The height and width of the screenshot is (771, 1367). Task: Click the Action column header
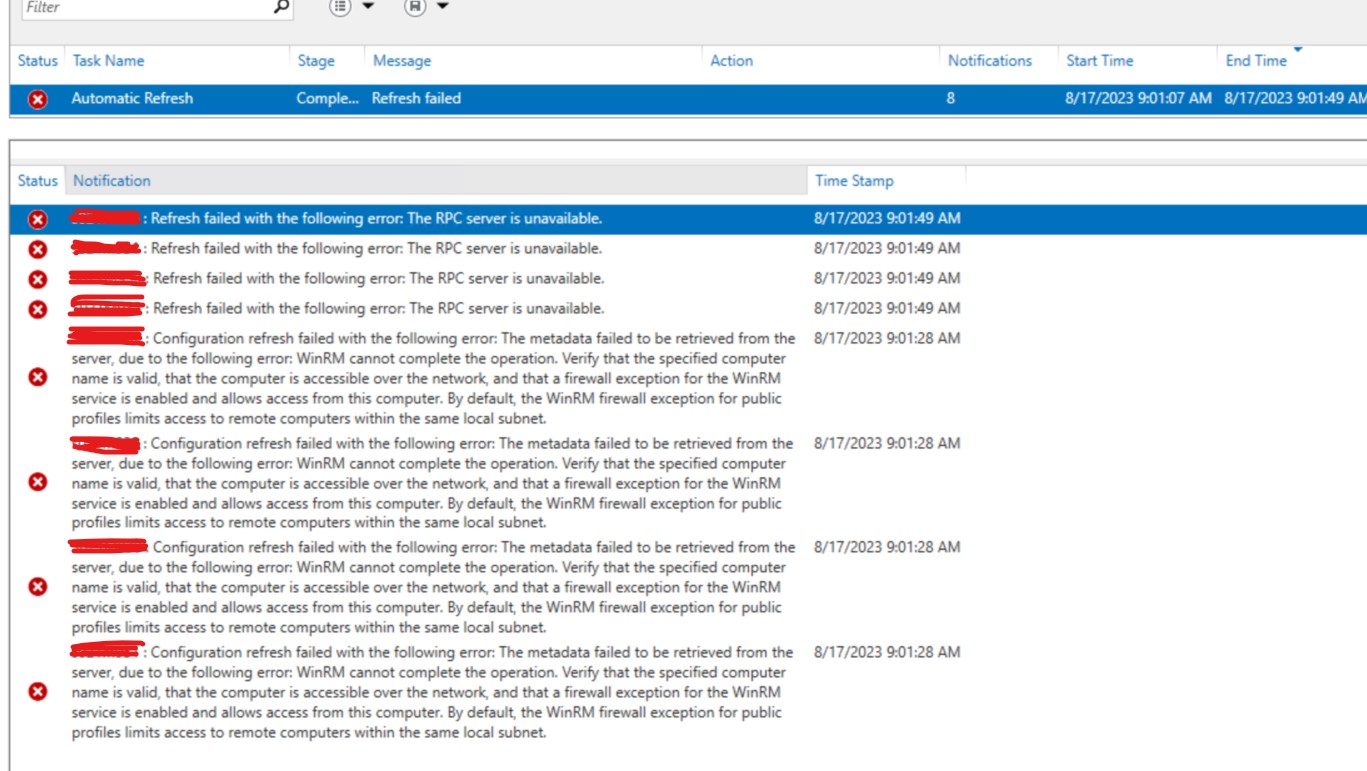click(732, 61)
